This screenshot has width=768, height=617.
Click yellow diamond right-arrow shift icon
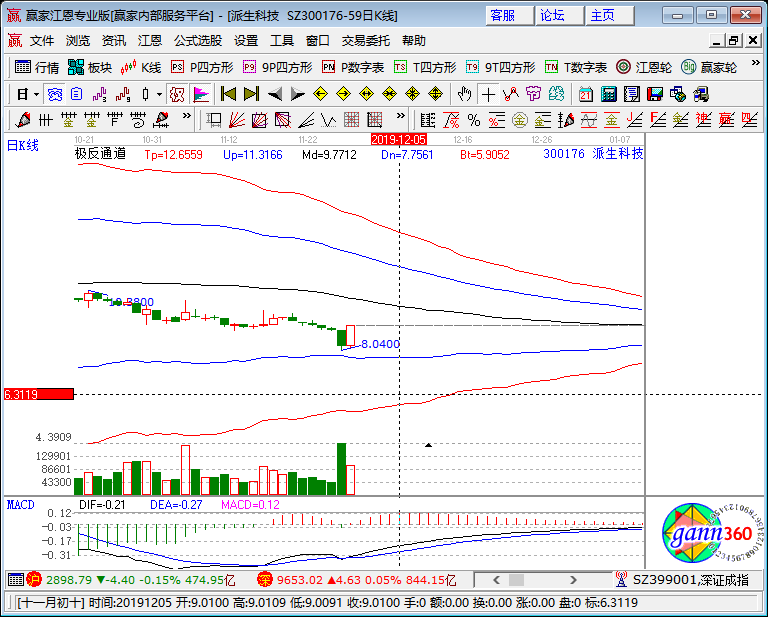pos(343,94)
